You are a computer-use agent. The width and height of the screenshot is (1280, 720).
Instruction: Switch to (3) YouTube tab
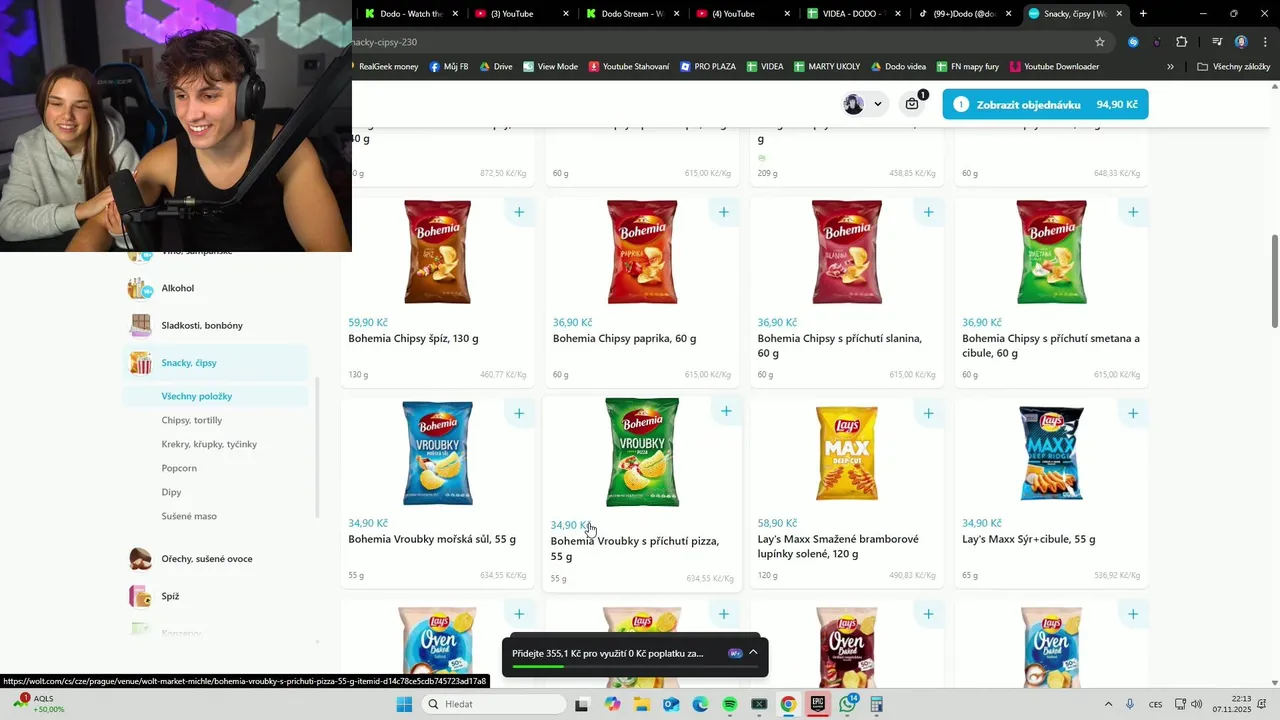coord(520,14)
